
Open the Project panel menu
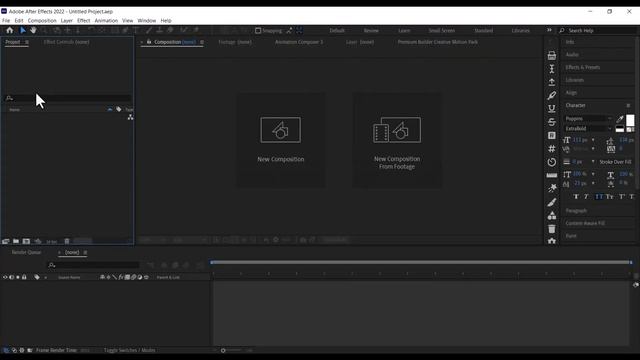pyautogui.click(x=27, y=42)
